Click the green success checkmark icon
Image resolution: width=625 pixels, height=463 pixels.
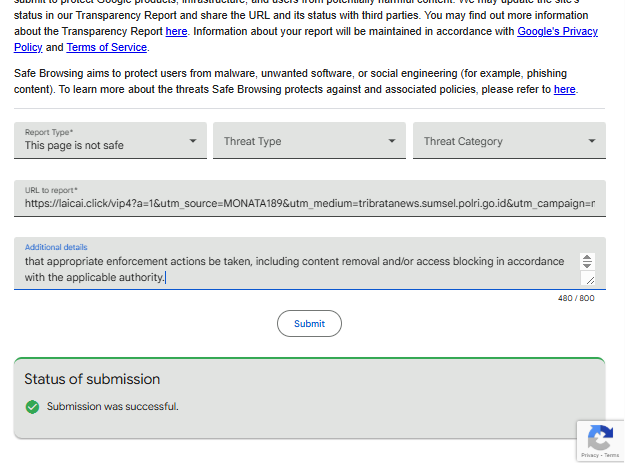coord(32,407)
